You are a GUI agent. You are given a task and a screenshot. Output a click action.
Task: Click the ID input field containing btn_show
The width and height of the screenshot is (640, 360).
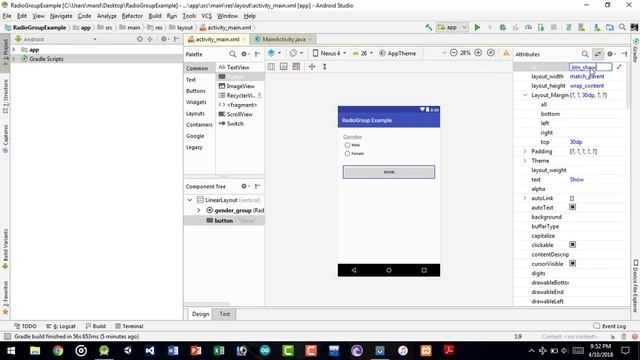590,67
